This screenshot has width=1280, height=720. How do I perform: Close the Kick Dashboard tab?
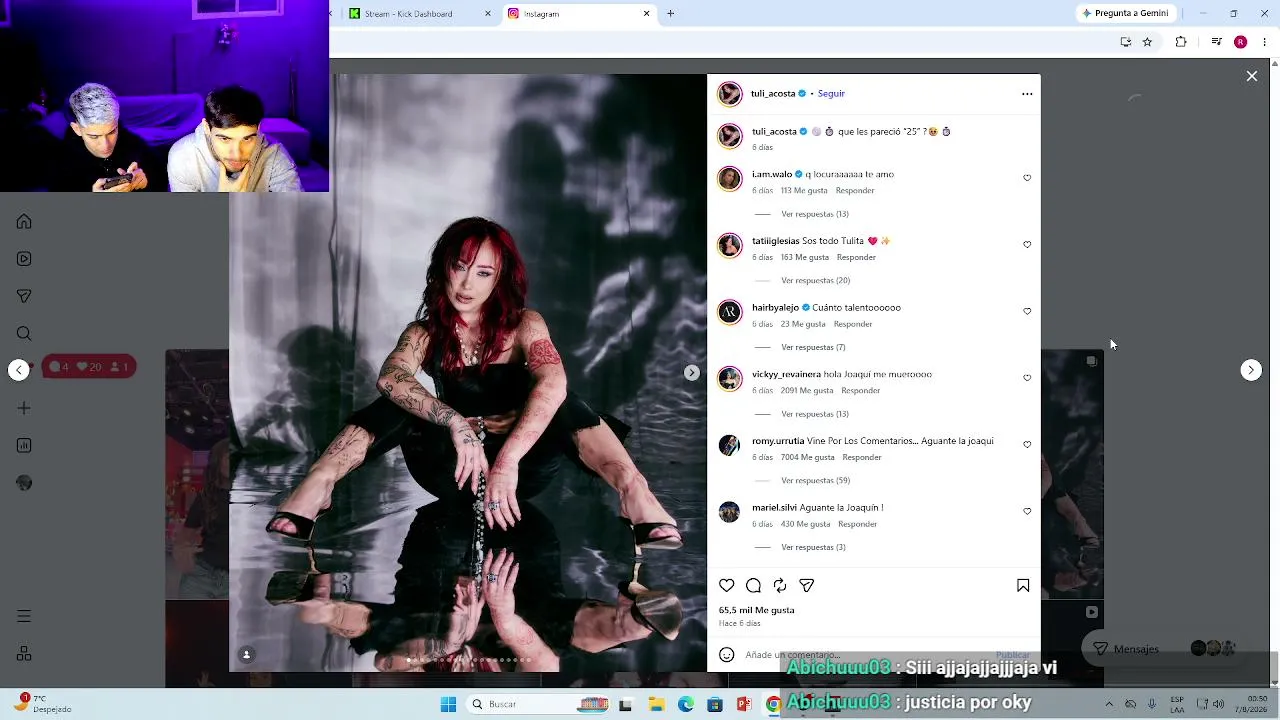click(488, 14)
